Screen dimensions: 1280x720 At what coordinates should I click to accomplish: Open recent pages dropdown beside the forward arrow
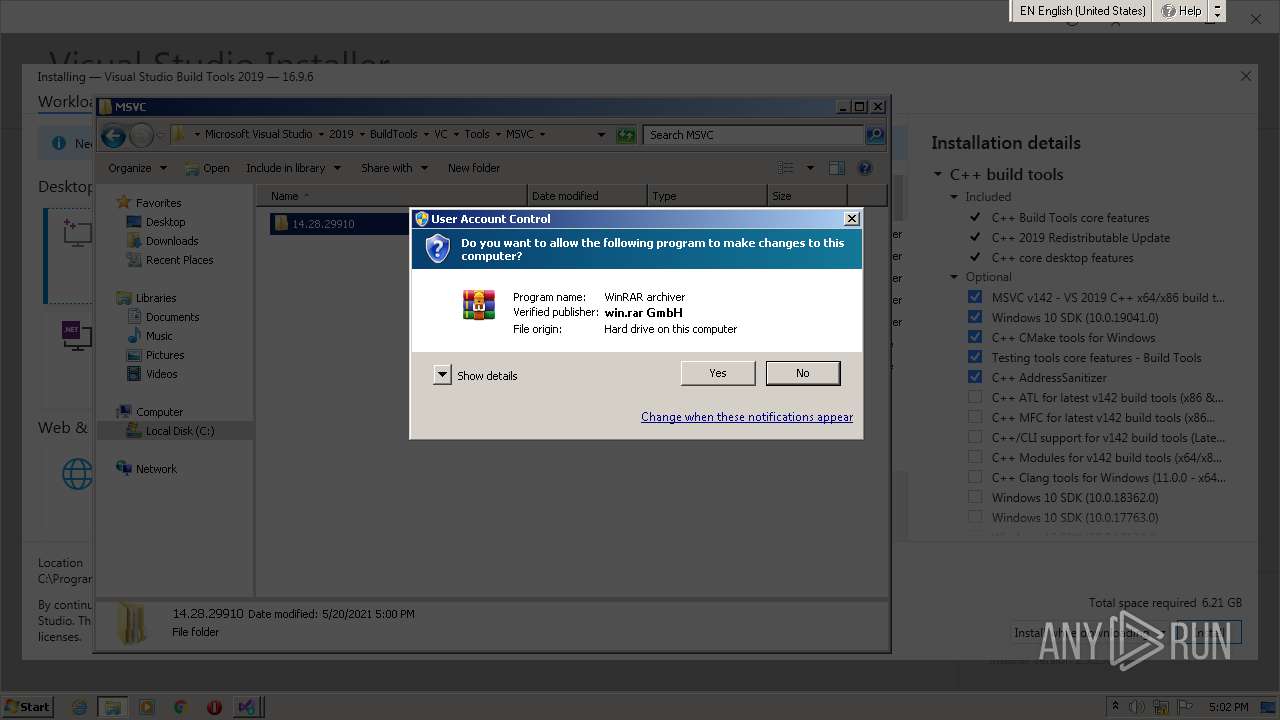pos(161,135)
